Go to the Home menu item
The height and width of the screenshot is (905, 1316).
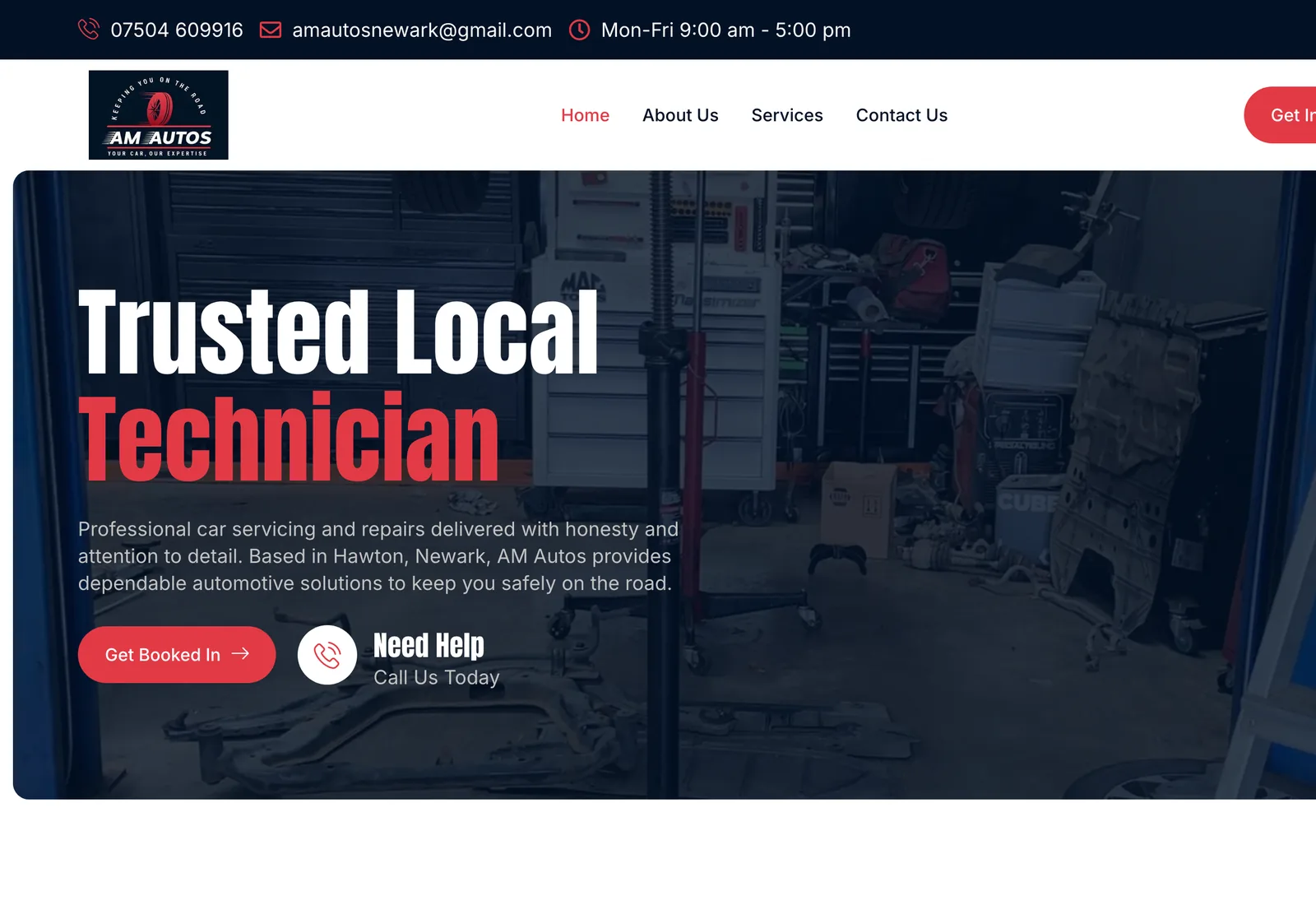click(x=585, y=115)
